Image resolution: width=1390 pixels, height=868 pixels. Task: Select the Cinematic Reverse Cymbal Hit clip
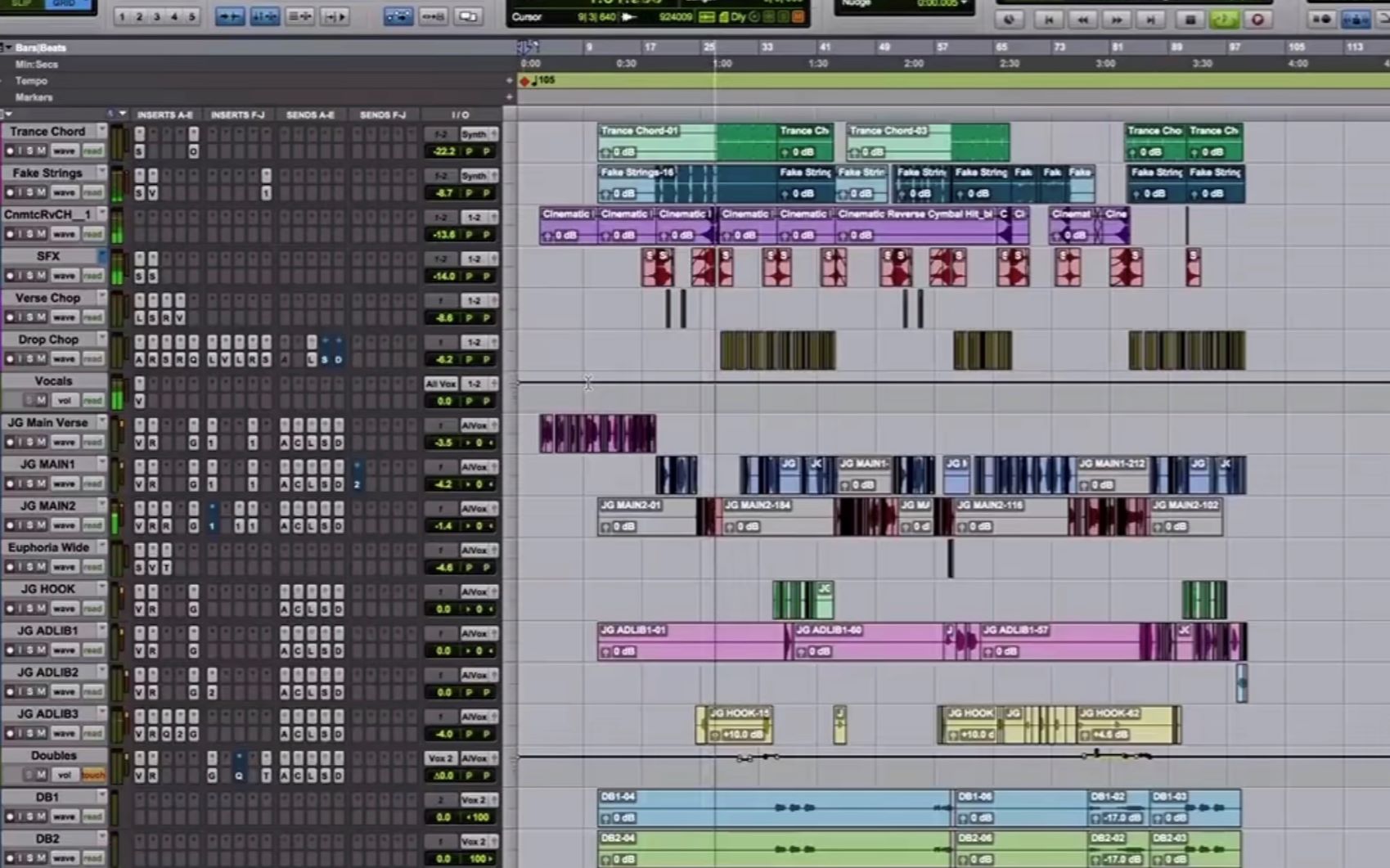pos(915,224)
